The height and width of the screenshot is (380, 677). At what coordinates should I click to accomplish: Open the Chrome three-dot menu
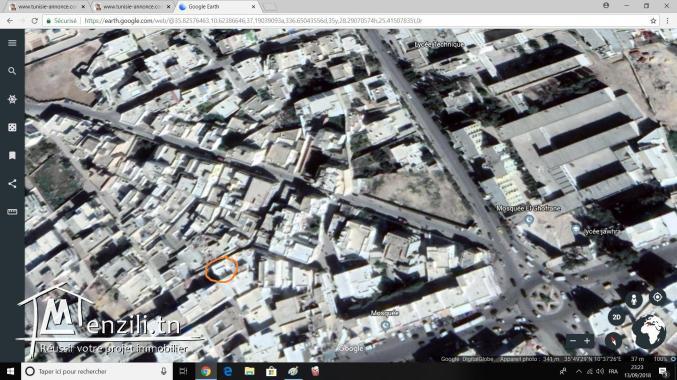tap(668, 21)
